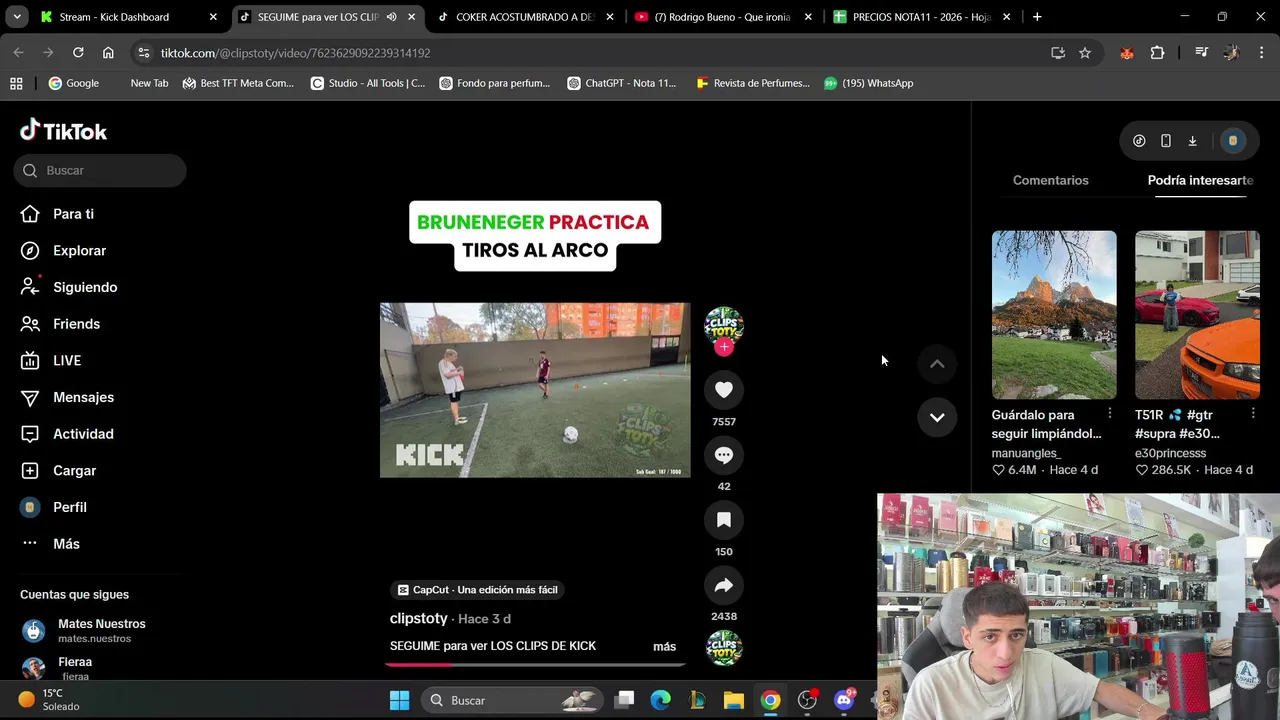The width and height of the screenshot is (1280, 720).
Task: Click the video player frame
Action: [x=535, y=390]
